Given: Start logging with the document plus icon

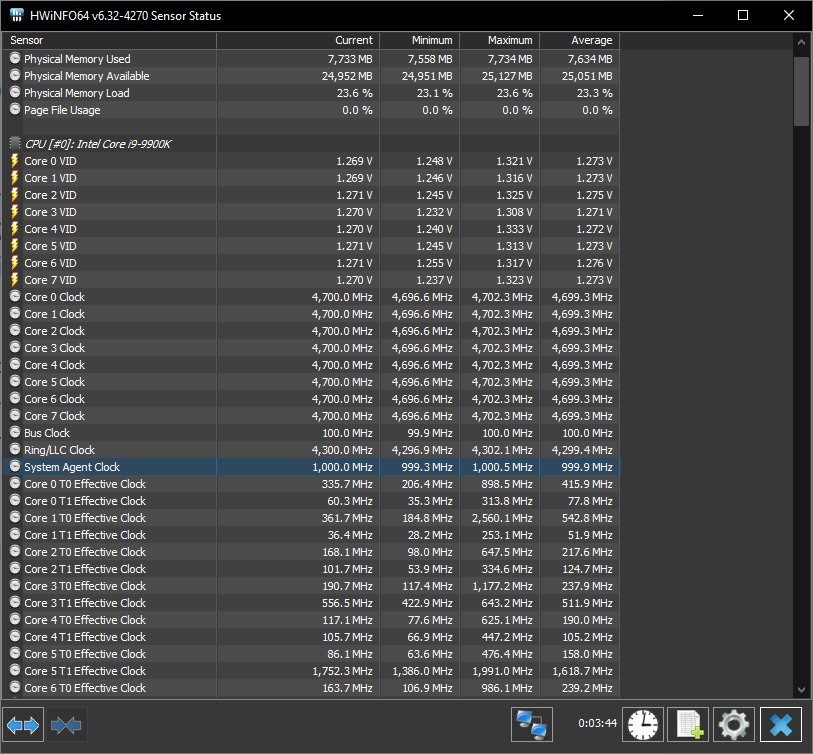Looking at the screenshot, I should 689,724.
